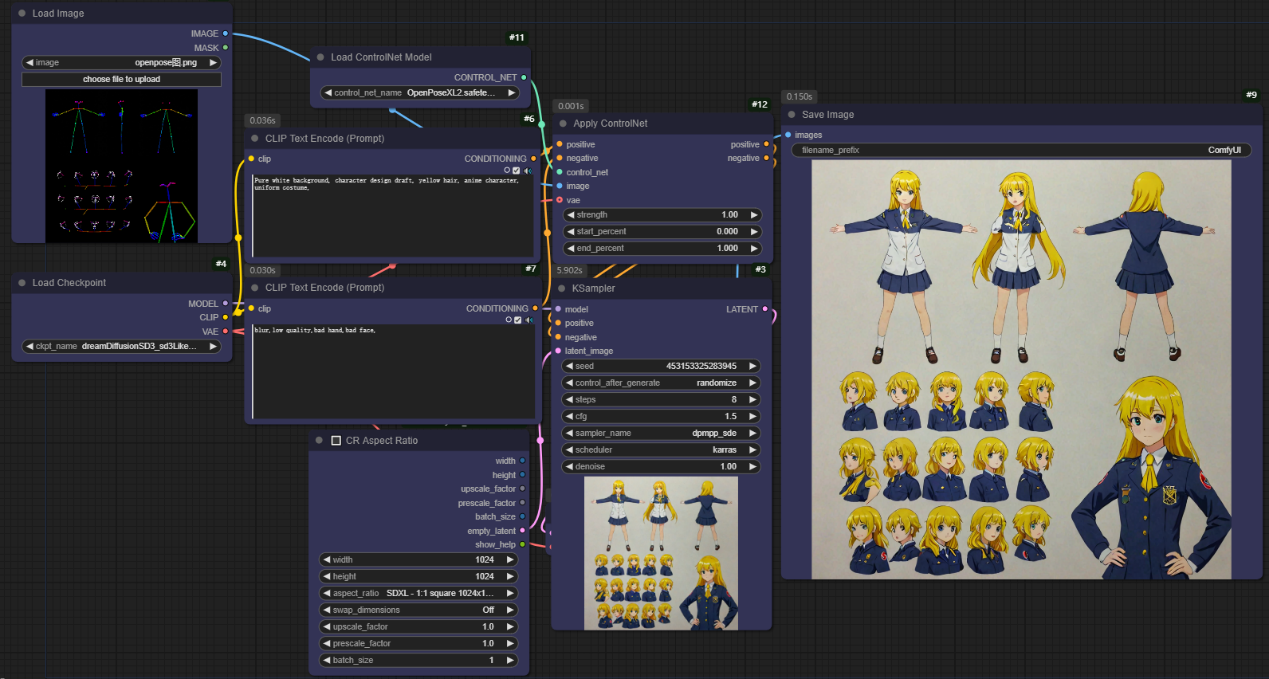The height and width of the screenshot is (679, 1269).
Task: Collapse the Save Image node using its header dot
Action: point(791,114)
